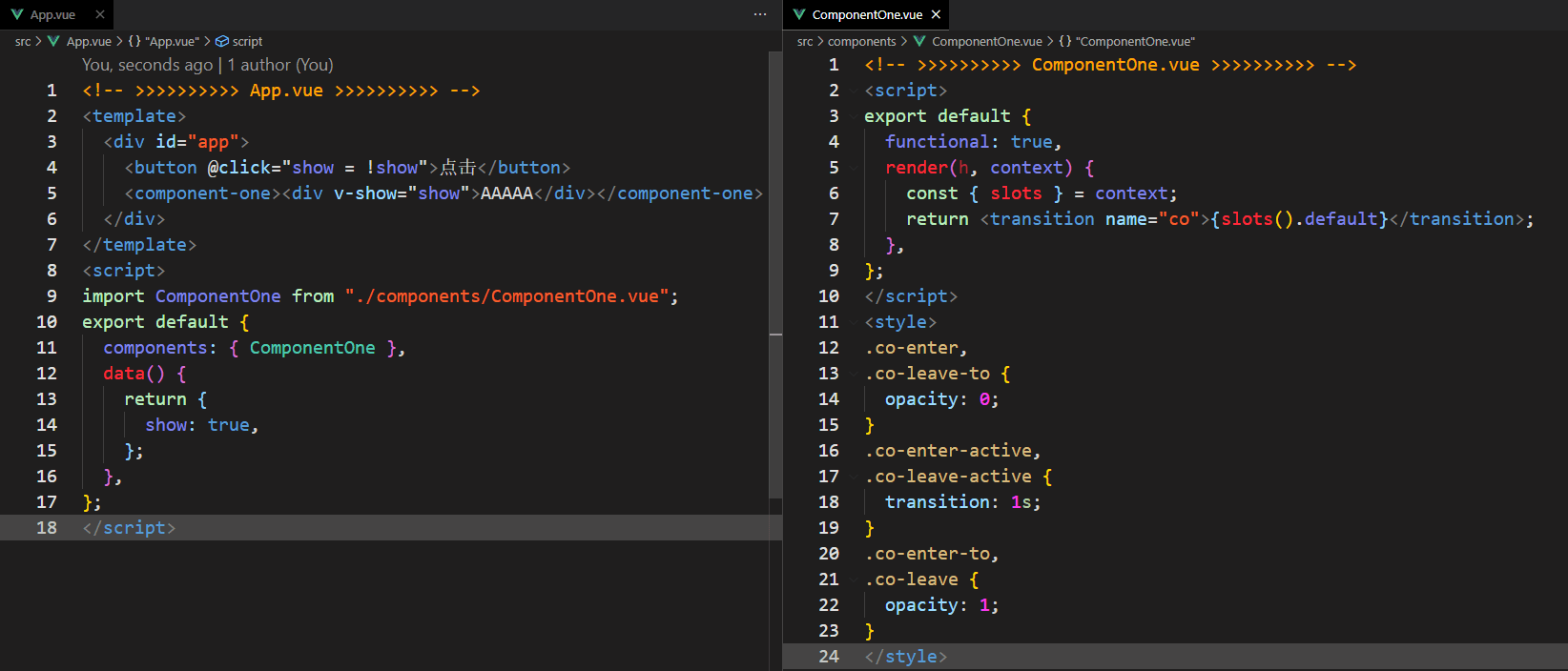The width and height of the screenshot is (1568, 671).
Task: Click the braces "App.vue" symbol breadcrumb
Action: coord(164,41)
